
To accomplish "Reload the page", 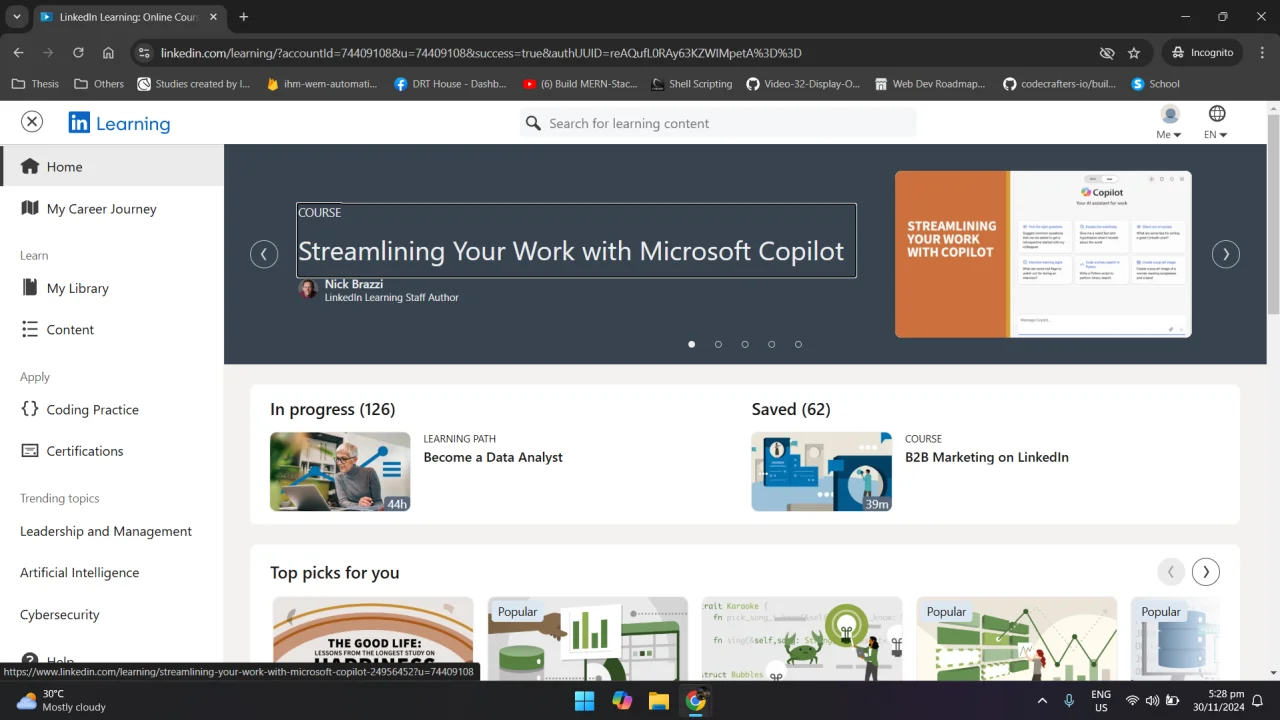I will pos(78,53).
